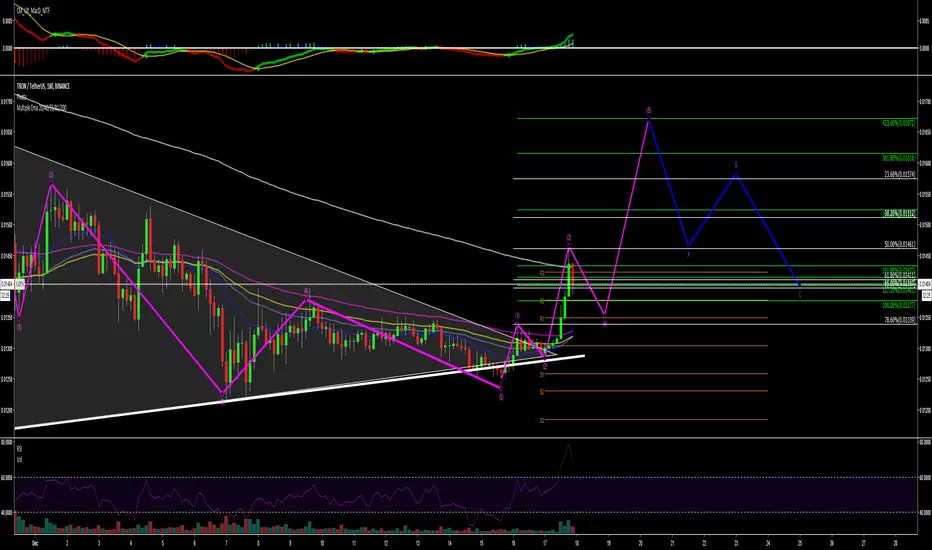Select the 50.00%(0.01461) retracement label
The width and height of the screenshot is (932, 550).
tap(900, 244)
